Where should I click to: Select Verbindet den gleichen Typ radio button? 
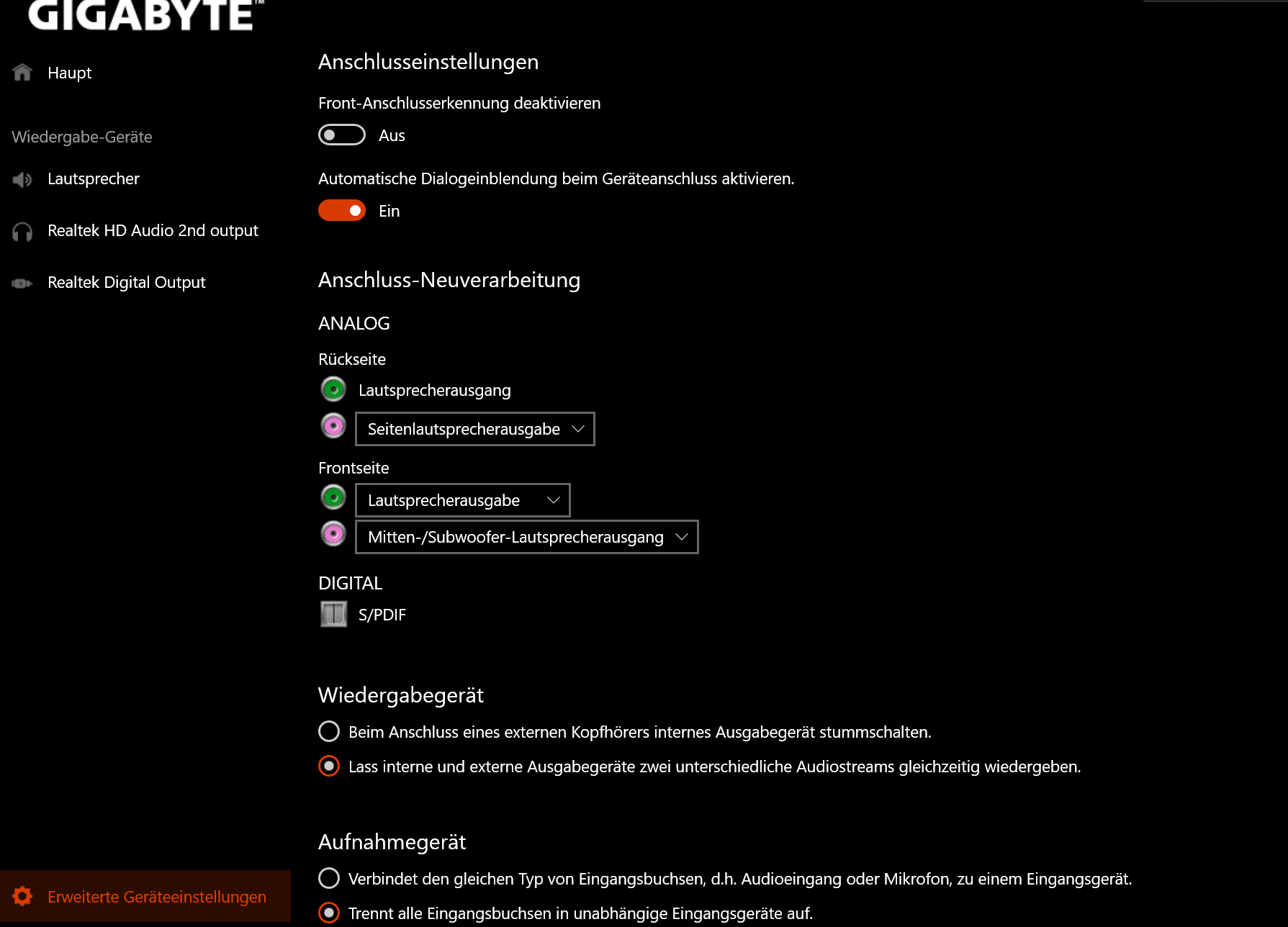329,878
